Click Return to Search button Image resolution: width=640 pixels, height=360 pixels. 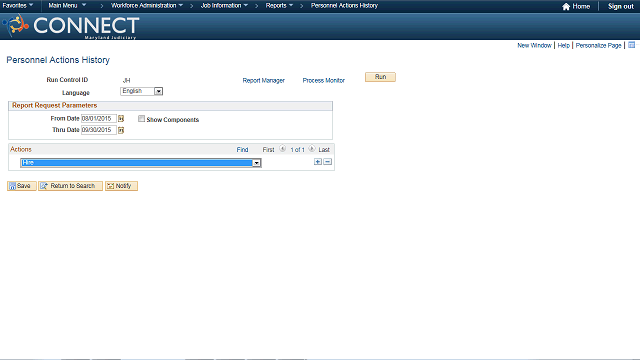70,186
